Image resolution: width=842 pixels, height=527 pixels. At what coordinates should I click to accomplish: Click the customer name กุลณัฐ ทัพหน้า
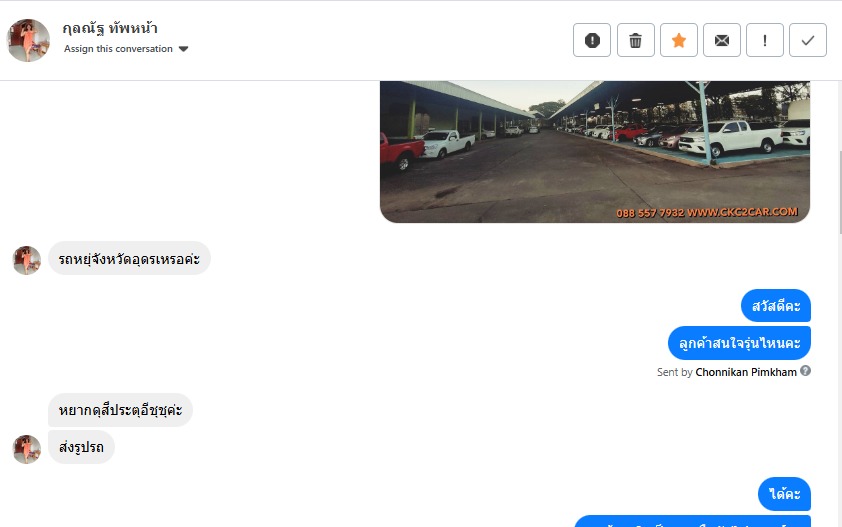pos(110,28)
